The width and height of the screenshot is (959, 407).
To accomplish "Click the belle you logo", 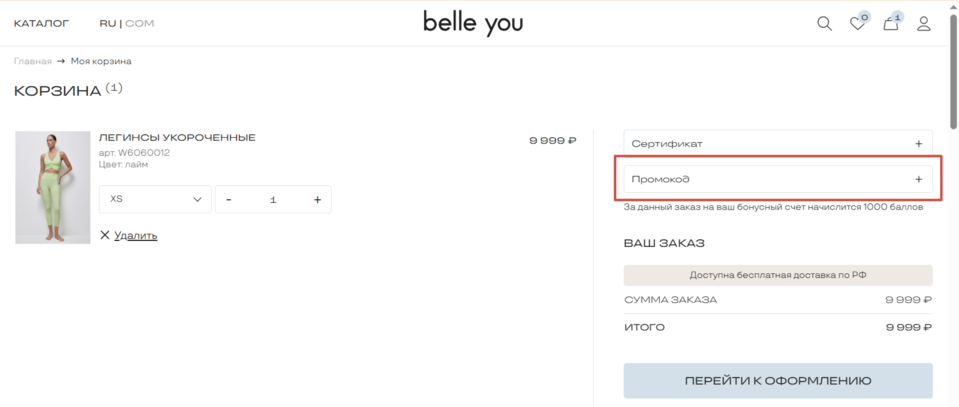I will [x=473, y=23].
